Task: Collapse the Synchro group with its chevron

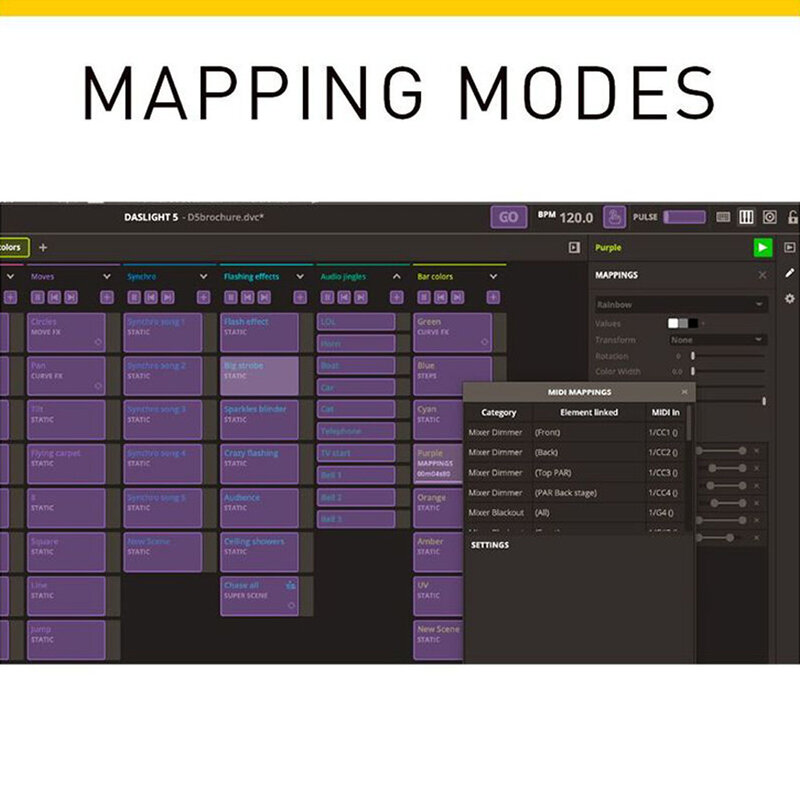Action: tap(201, 274)
